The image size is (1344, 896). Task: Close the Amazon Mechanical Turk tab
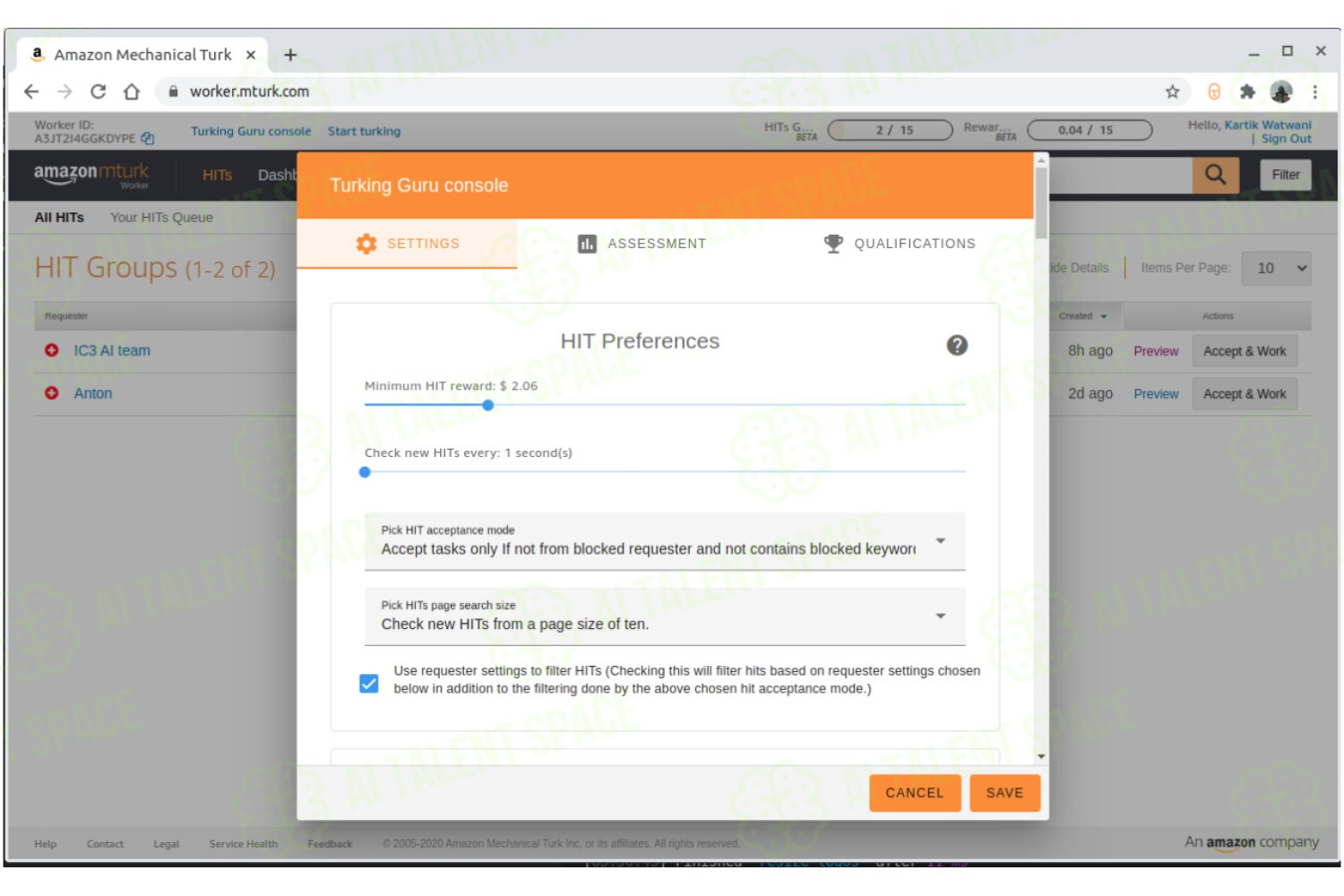[251, 55]
